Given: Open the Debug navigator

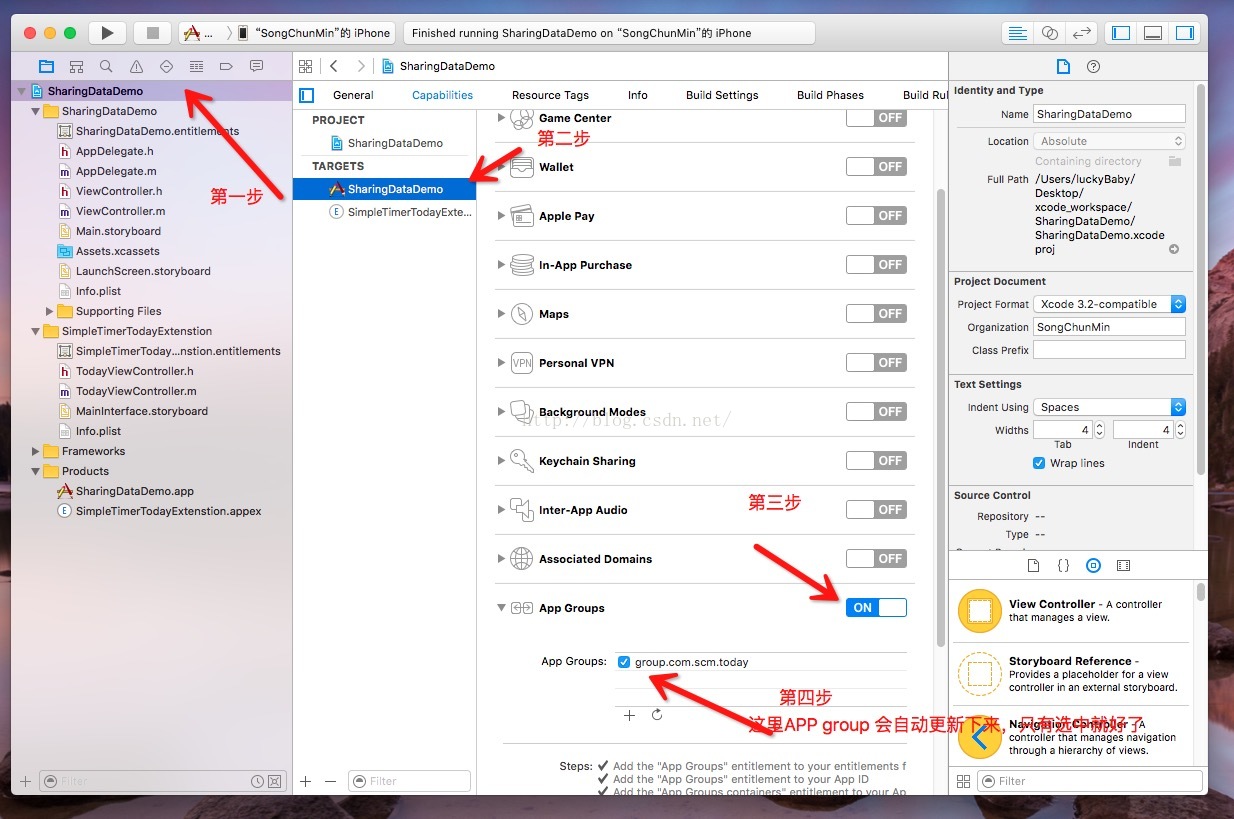Looking at the screenshot, I should coord(196,66).
